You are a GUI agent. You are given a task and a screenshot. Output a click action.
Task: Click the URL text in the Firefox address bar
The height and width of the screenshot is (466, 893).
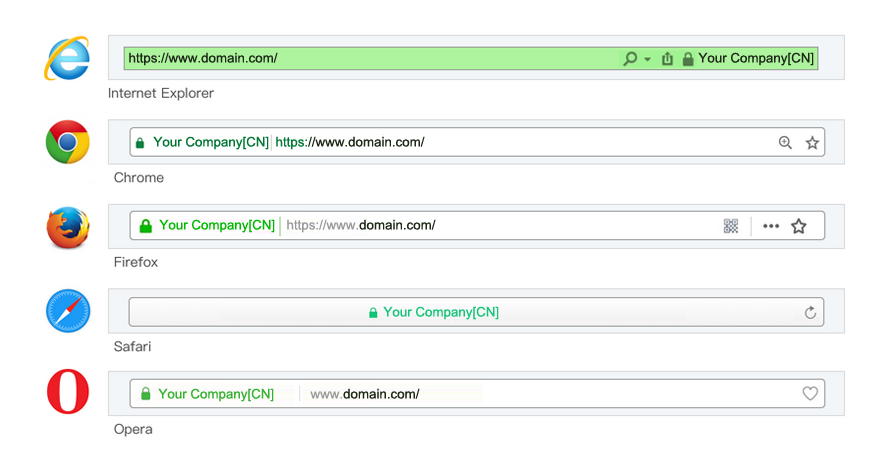[361, 225]
